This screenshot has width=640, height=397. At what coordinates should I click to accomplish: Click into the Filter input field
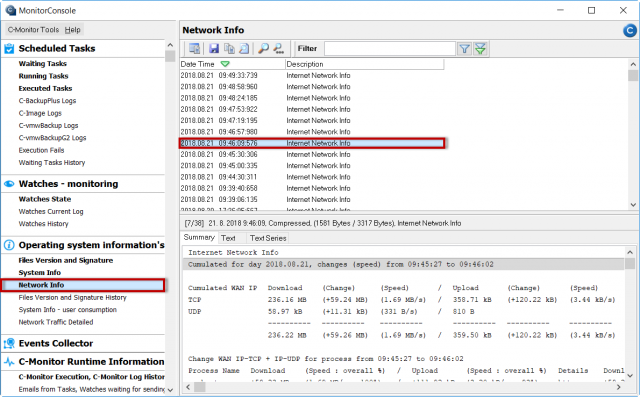pyautogui.click(x=390, y=49)
